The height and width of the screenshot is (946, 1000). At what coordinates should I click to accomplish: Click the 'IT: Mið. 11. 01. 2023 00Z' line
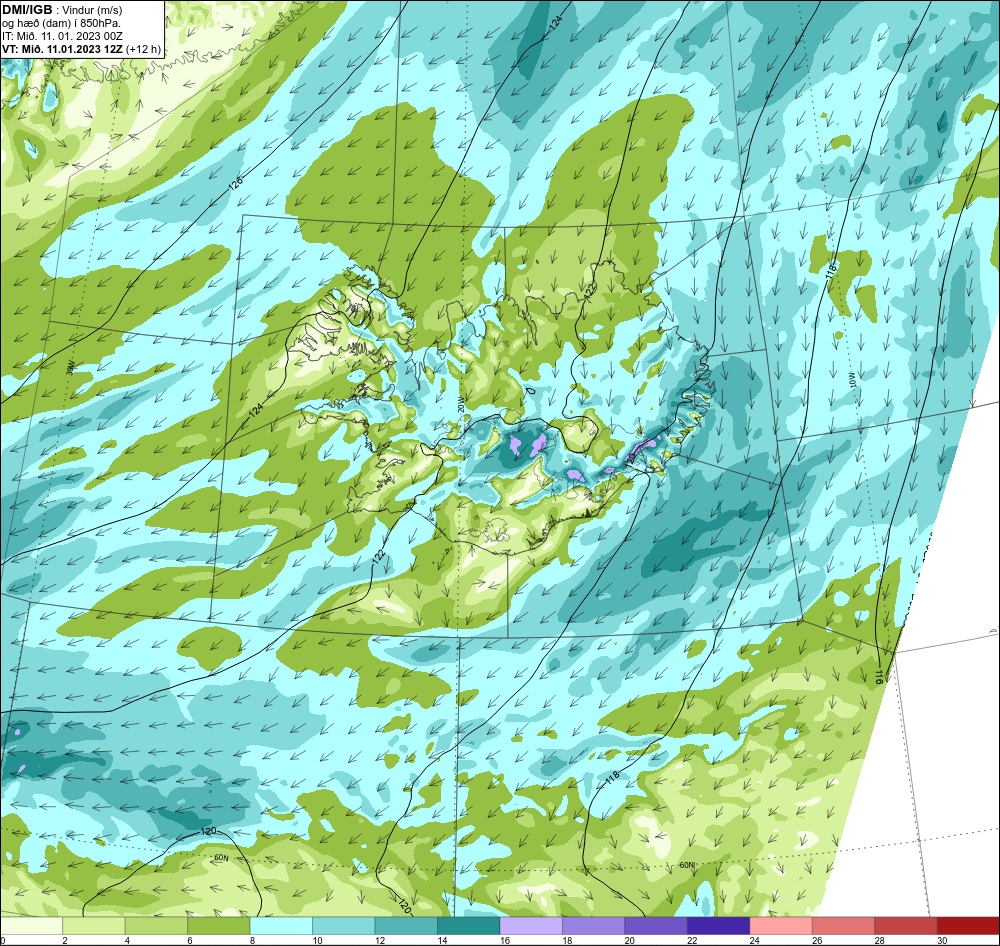point(62,36)
